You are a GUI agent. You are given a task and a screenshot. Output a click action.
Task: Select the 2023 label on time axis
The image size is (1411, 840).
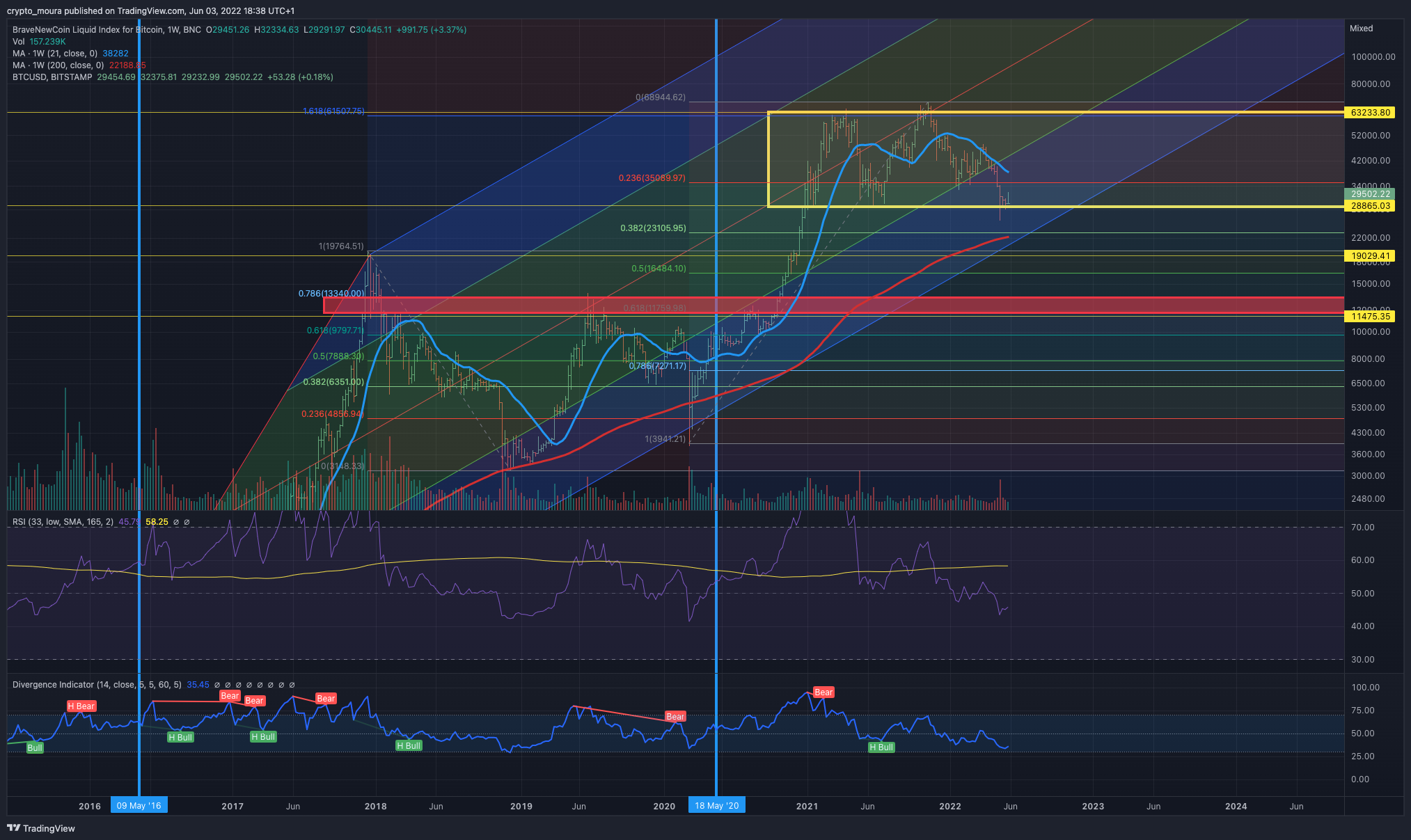tap(1093, 807)
